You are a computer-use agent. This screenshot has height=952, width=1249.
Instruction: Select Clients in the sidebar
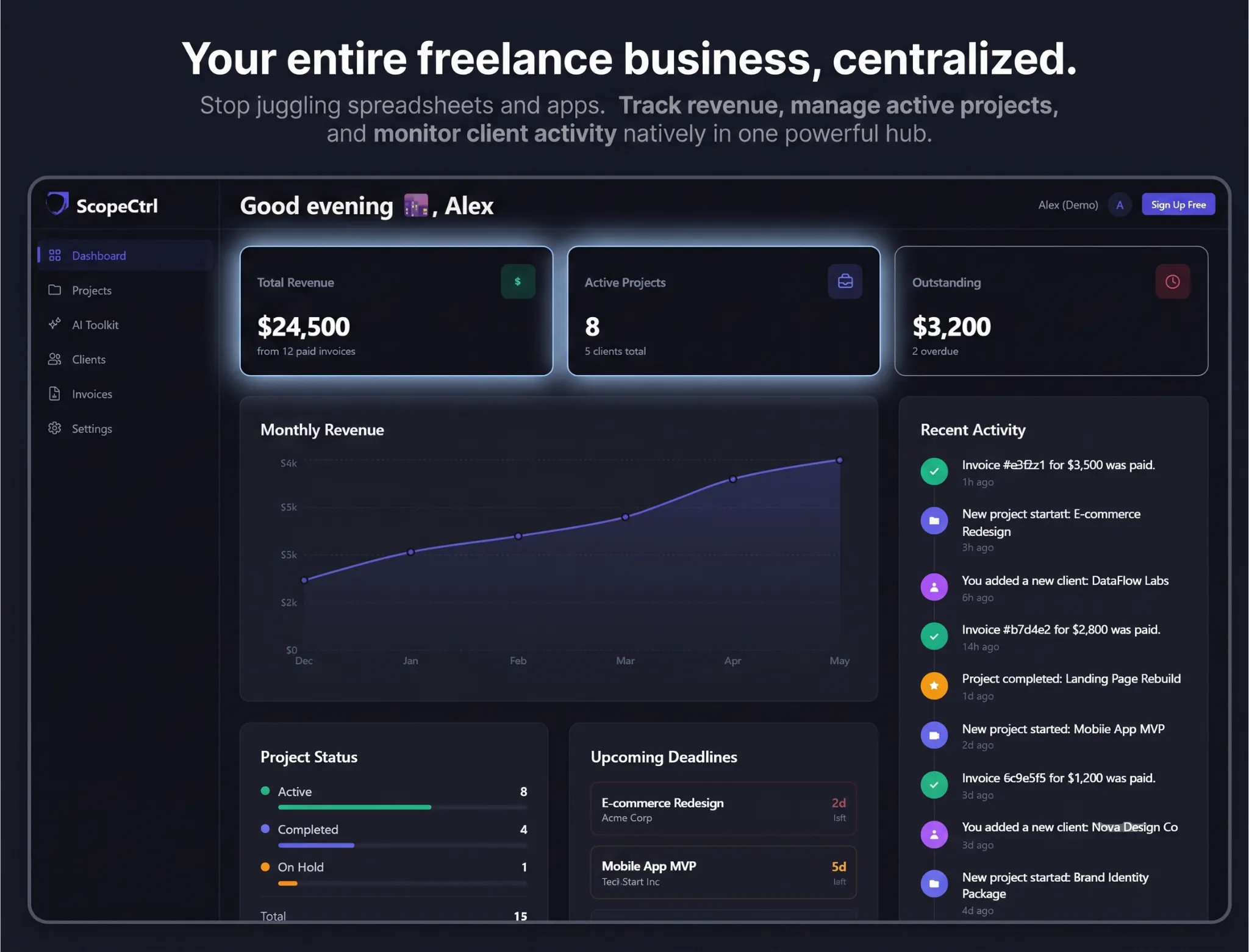click(x=125, y=359)
